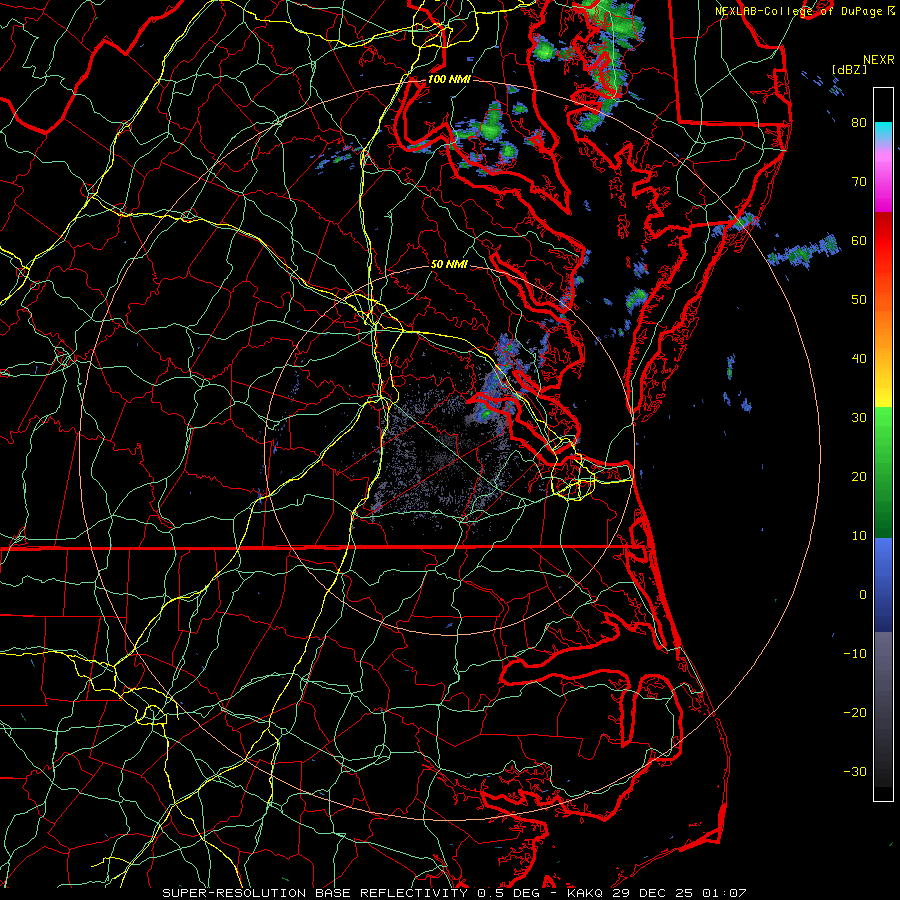Click the green segment of the reflectivity color bar
This screenshot has height=900, width=900.
tap(883, 472)
